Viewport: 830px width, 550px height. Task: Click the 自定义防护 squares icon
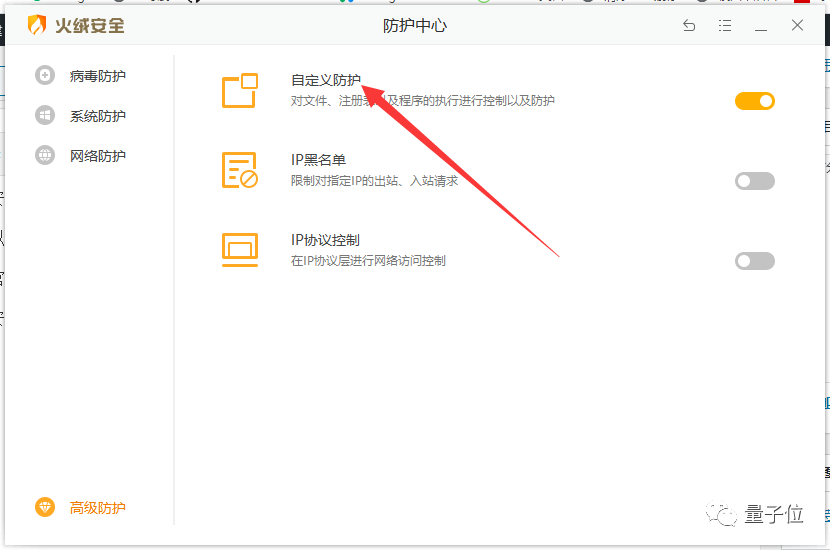[x=240, y=91]
